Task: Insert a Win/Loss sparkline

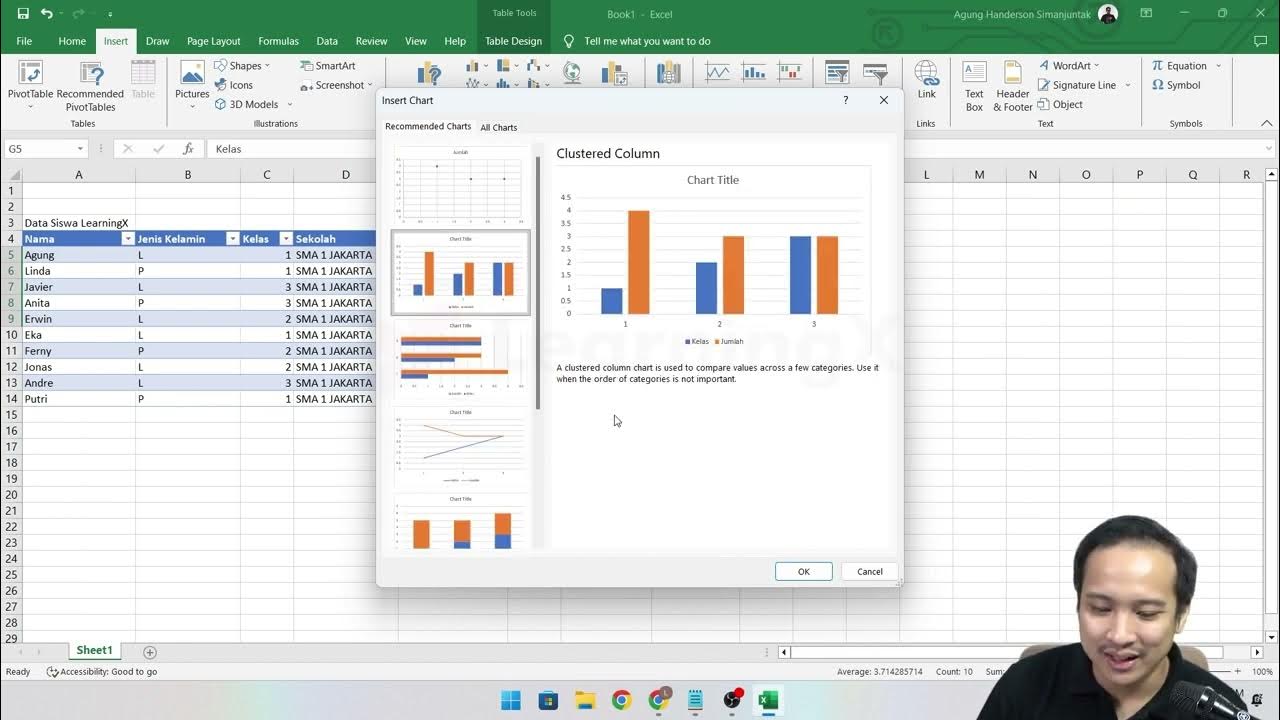Action: click(790, 73)
